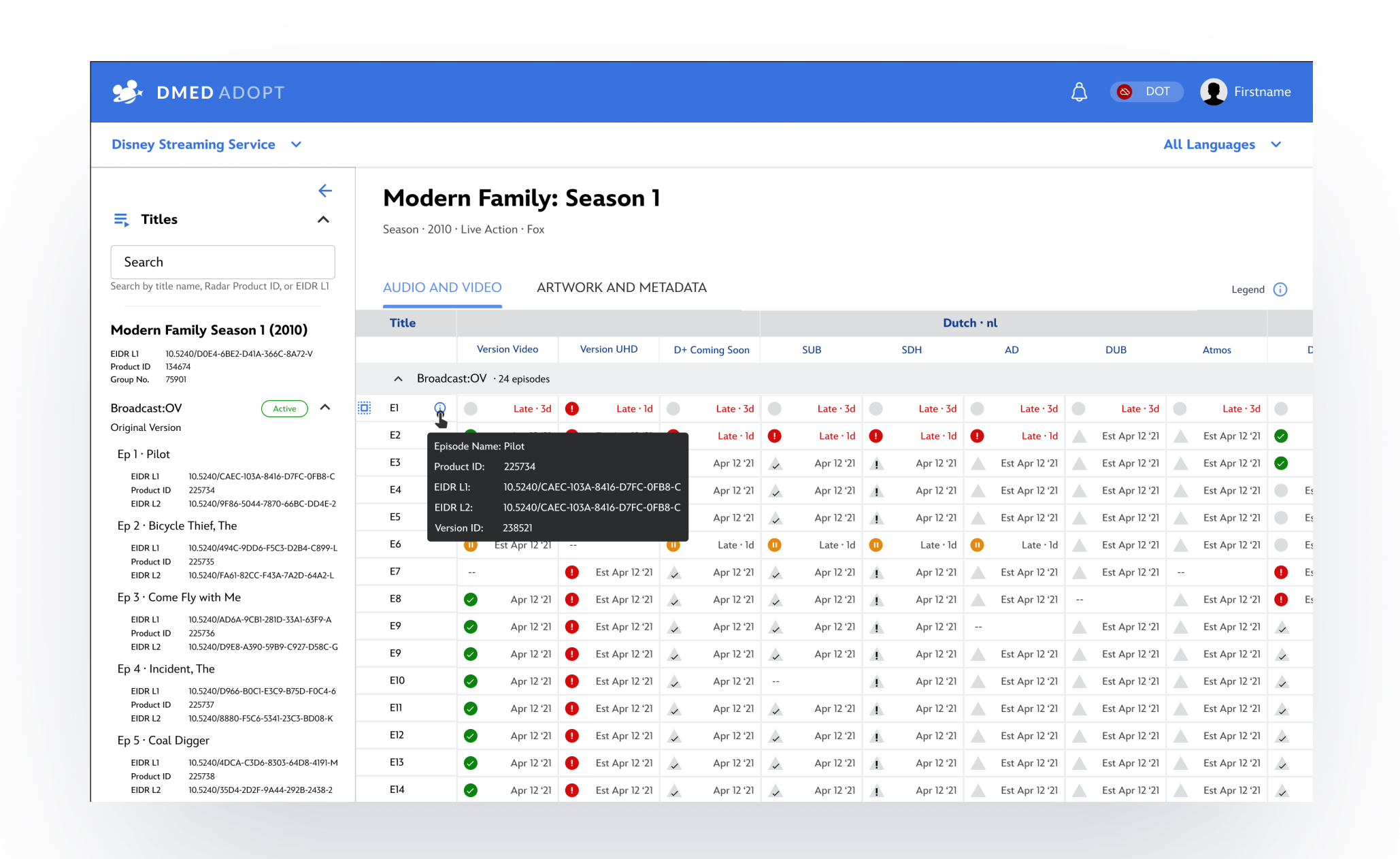Click the DMED Adopt mouse logo

pos(127,92)
